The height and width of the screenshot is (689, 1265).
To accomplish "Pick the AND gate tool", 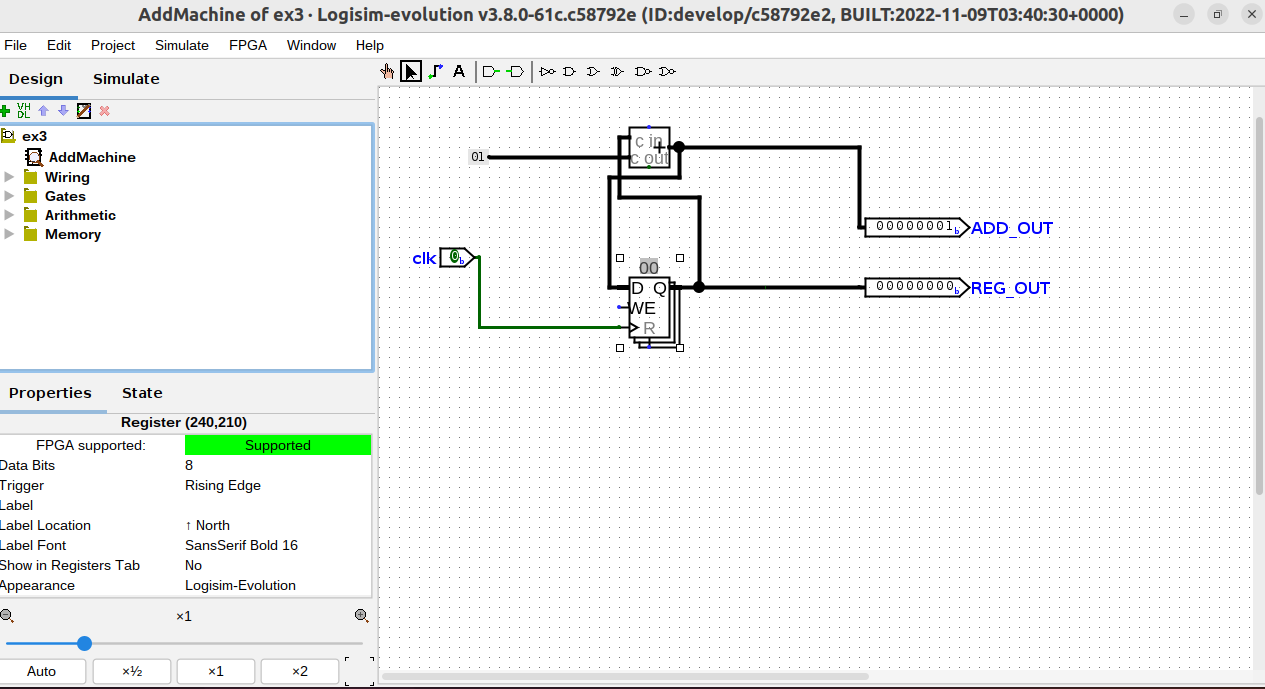I will [x=570, y=71].
